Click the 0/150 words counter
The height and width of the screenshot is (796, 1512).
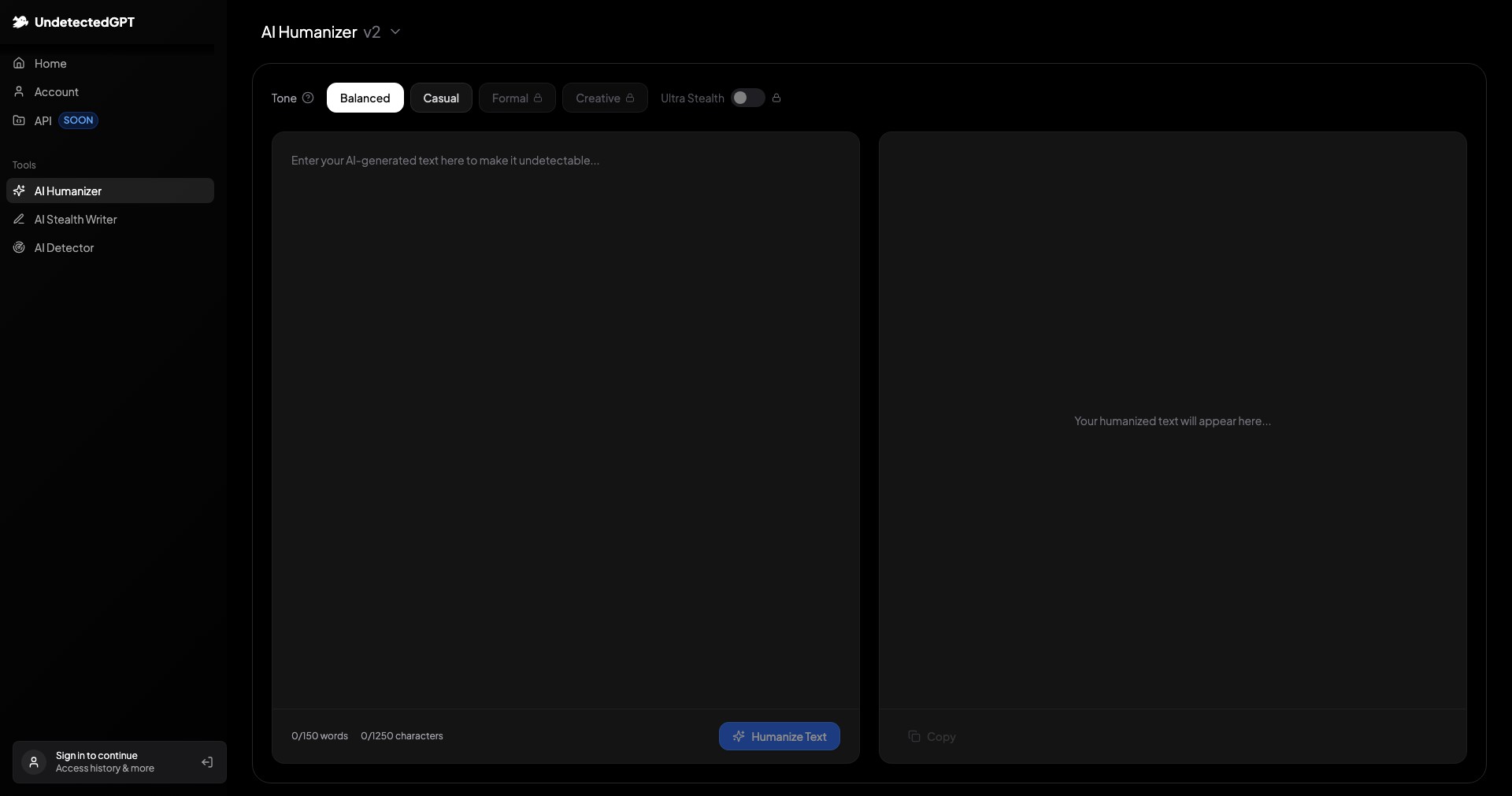pyautogui.click(x=320, y=736)
